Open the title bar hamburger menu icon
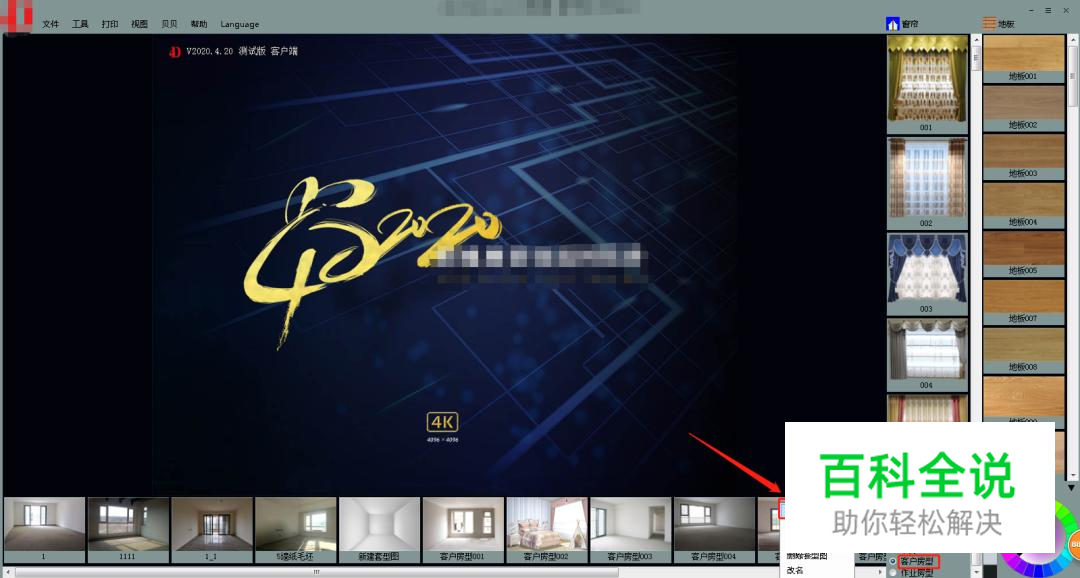The image size is (1080, 578). coord(1048,10)
